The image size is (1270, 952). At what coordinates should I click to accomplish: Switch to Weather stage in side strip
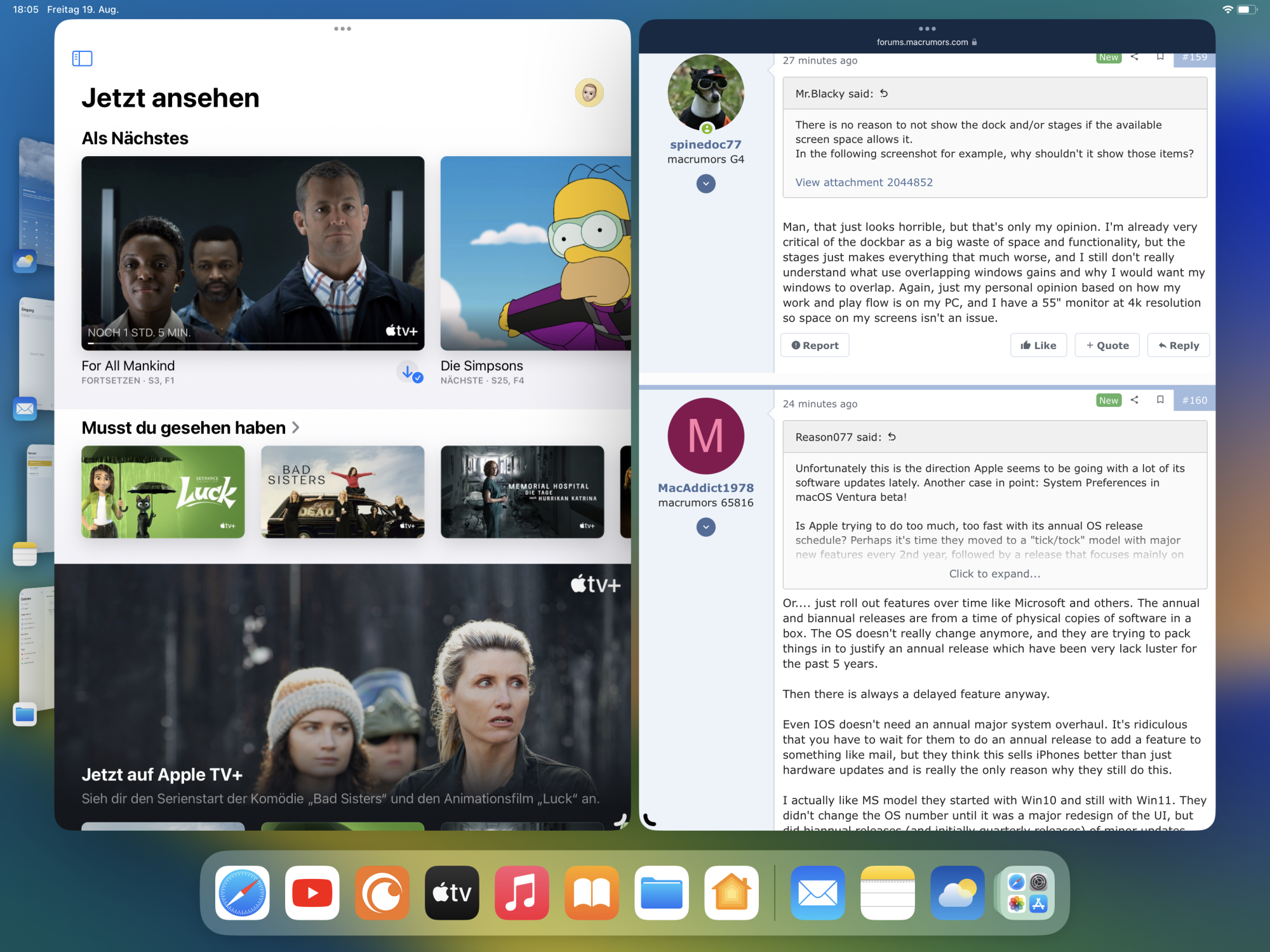pos(35,204)
